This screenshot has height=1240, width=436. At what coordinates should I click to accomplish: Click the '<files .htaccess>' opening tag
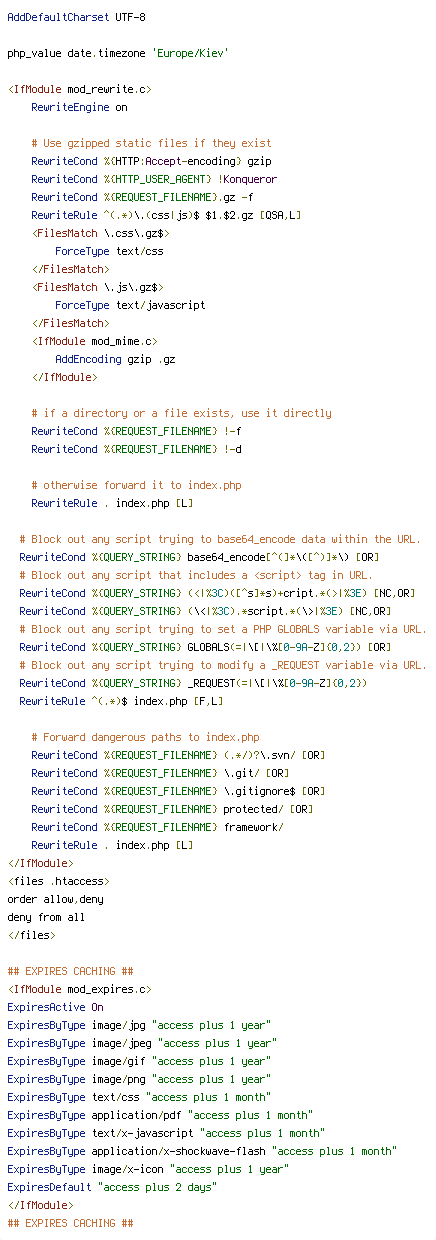pyautogui.click(x=58, y=881)
